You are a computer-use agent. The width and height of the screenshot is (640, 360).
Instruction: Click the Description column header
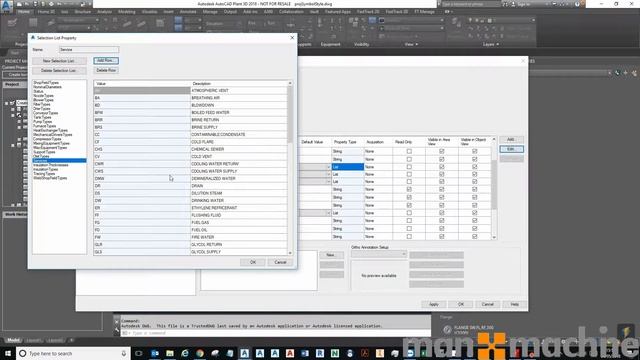(239, 84)
